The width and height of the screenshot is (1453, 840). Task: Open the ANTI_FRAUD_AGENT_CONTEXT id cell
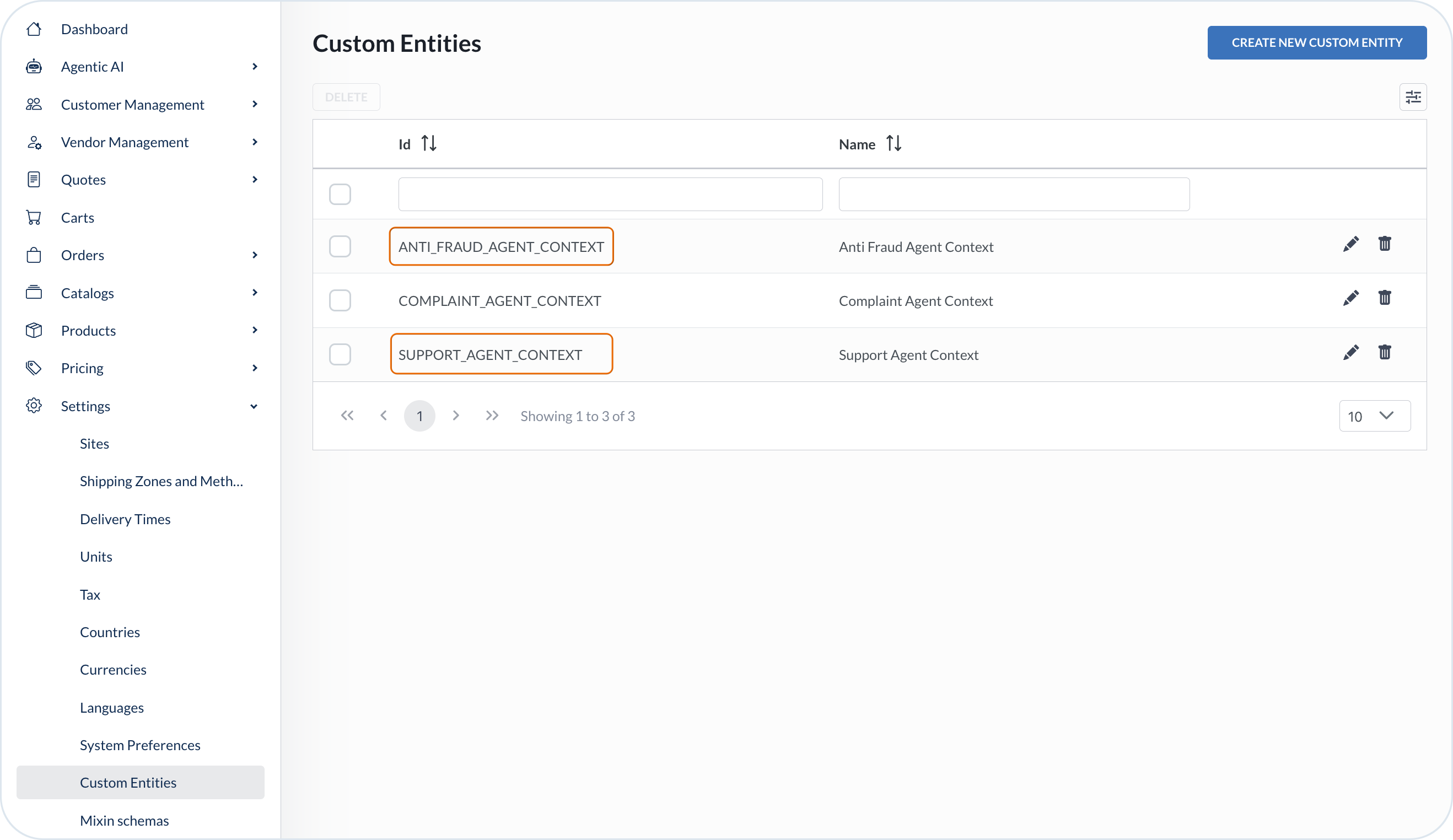pyautogui.click(x=501, y=246)
